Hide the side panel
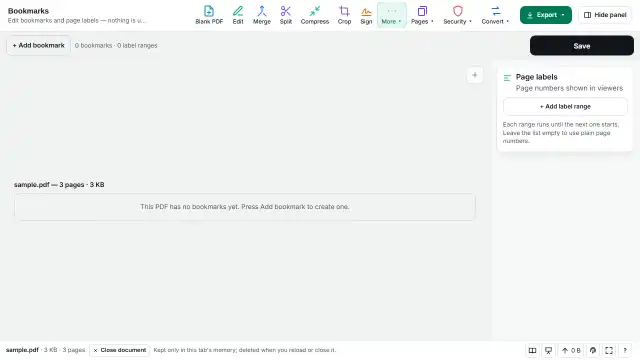The width and height of the screenshot is (640, 360). coord(605,15)
